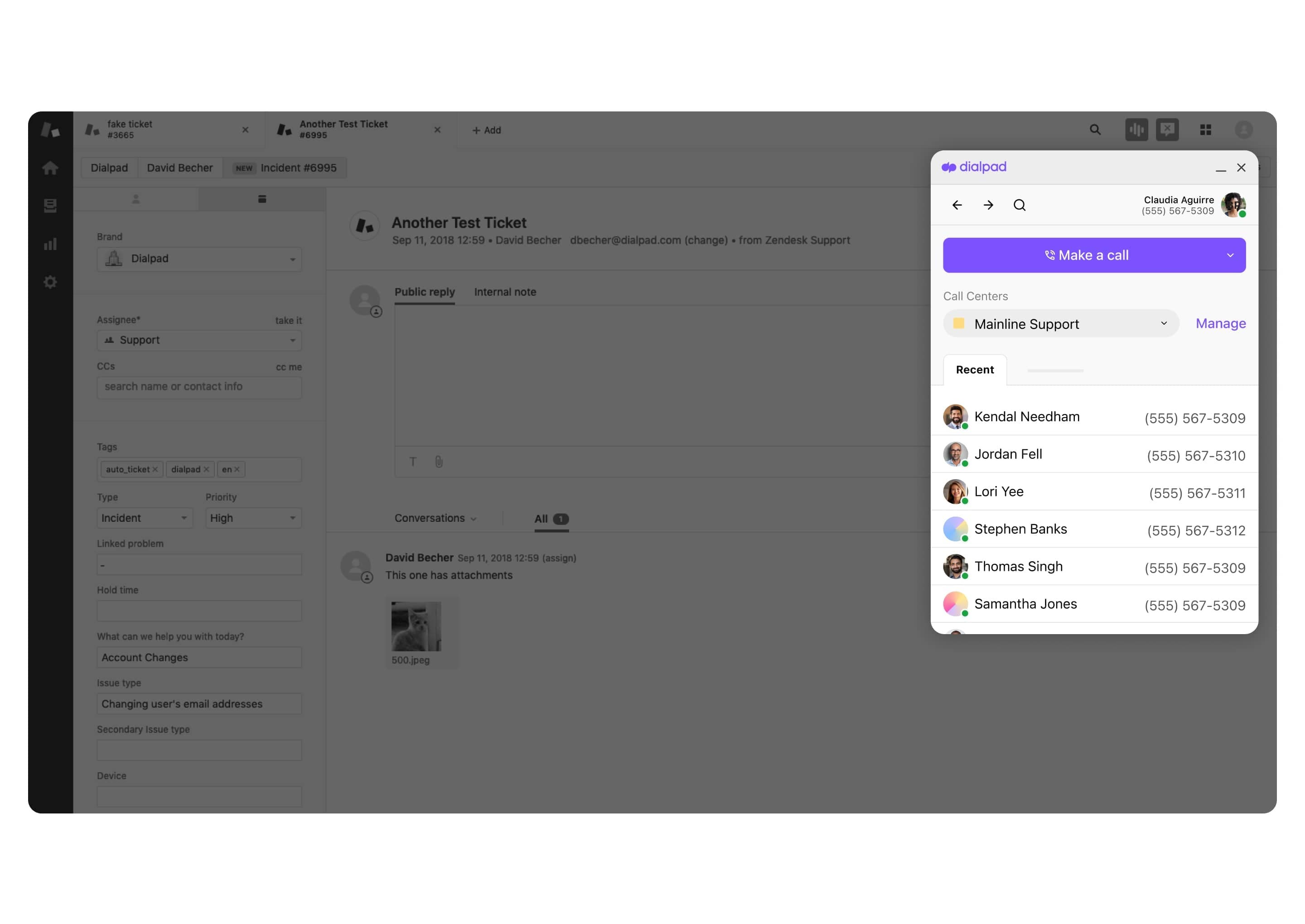The image size is (1305, 924).
Task: Click cc me above the CCs field
Action: [289, 366]
